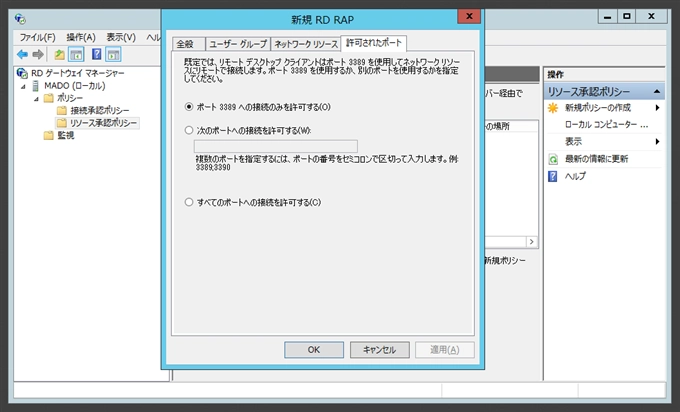Click 新規ポリシーの作成 star icon

tap(553, 108)
